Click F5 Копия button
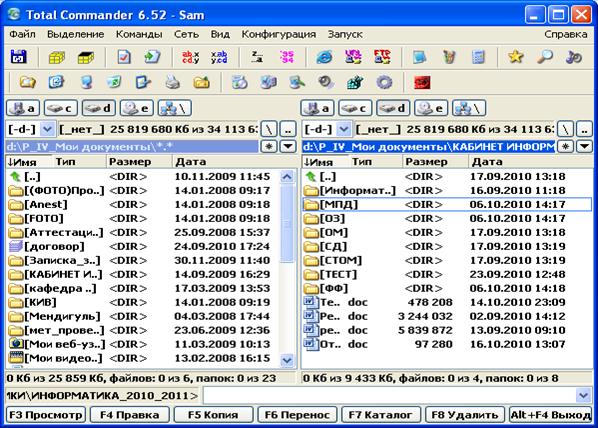The width and height of the screenshot is (598, 428). click(213, 415)
